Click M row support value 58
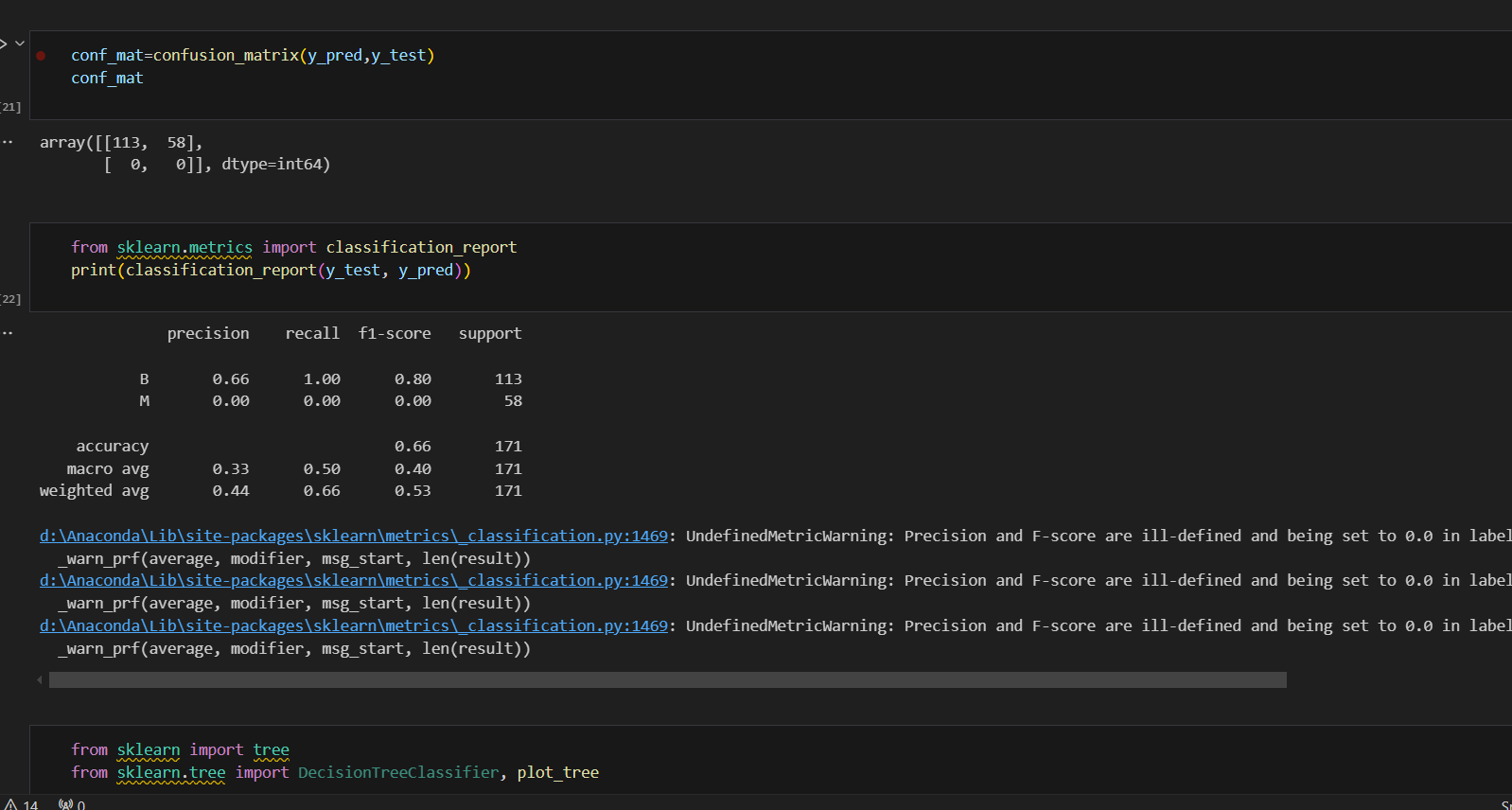The width and height of the screenshot is (1512, 810). (x=513, y=401)
